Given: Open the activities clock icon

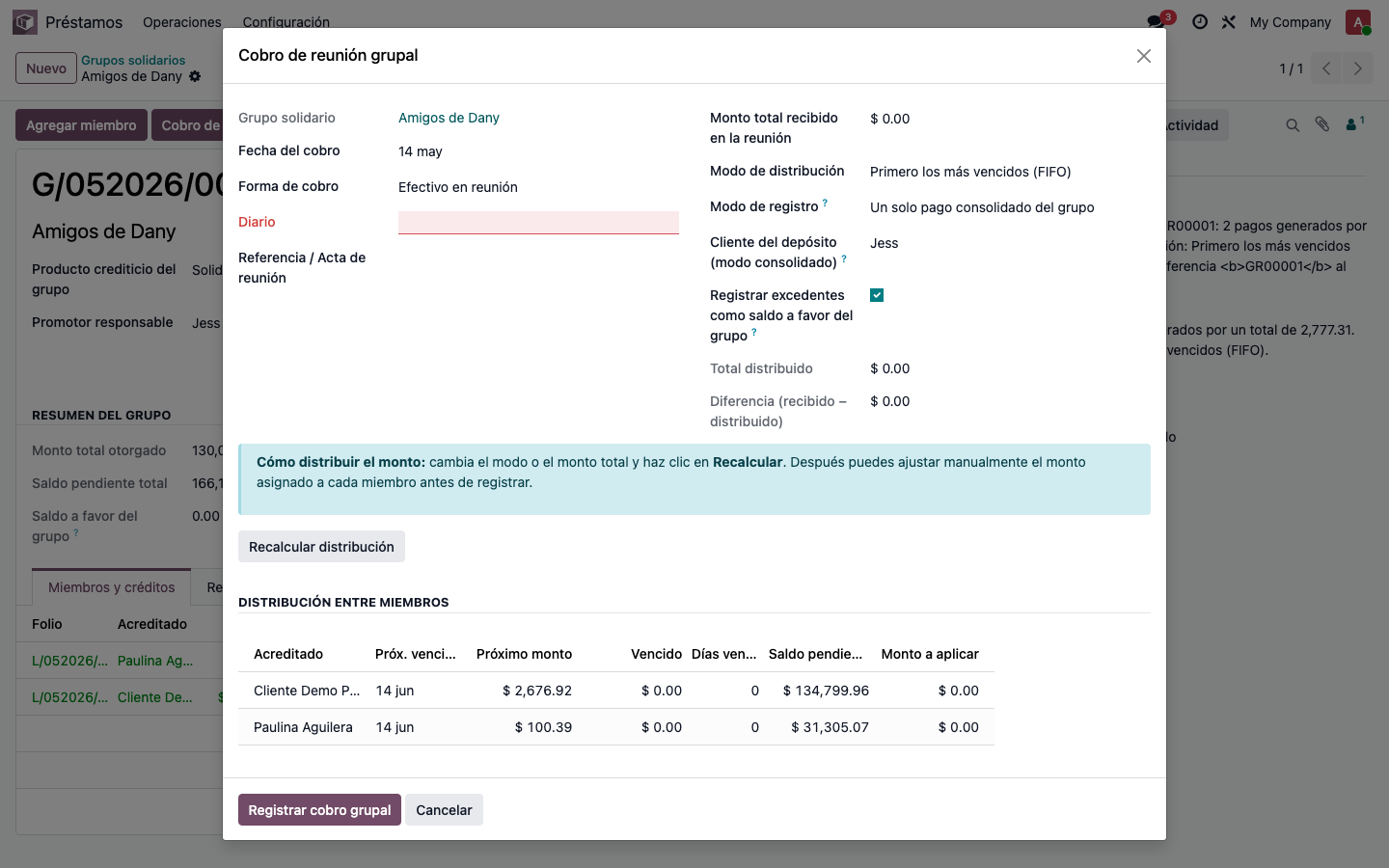Looking at the screenshot, I should [1200, 21].
